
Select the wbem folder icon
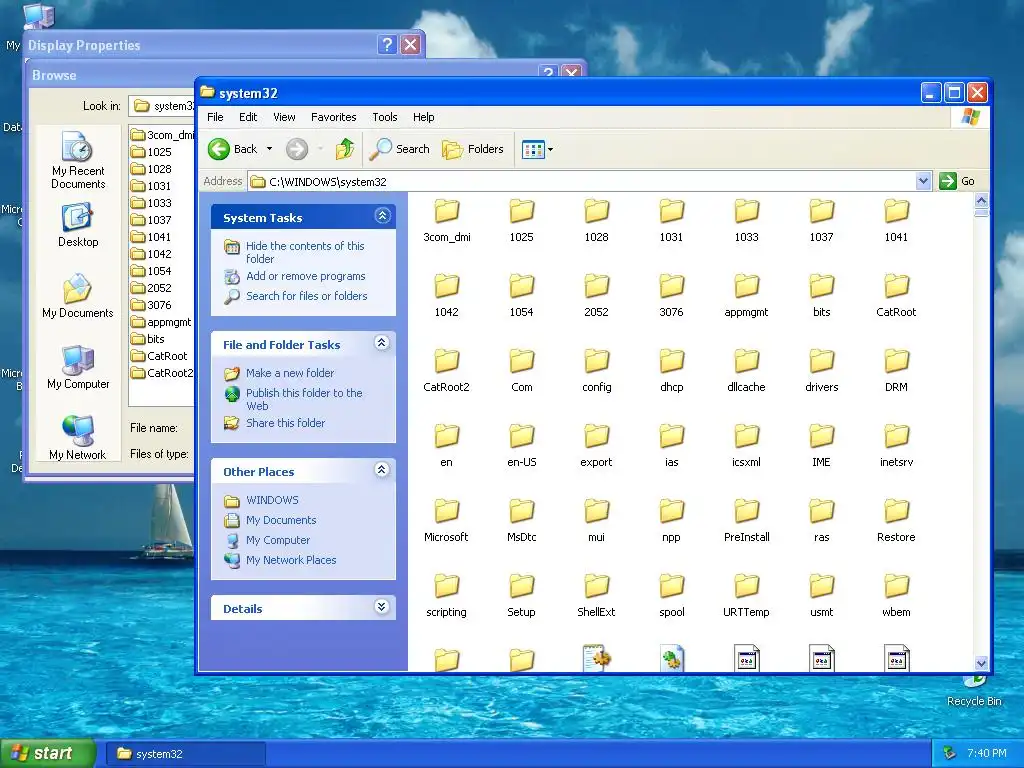pyautogui.click(x=897, y=586)
